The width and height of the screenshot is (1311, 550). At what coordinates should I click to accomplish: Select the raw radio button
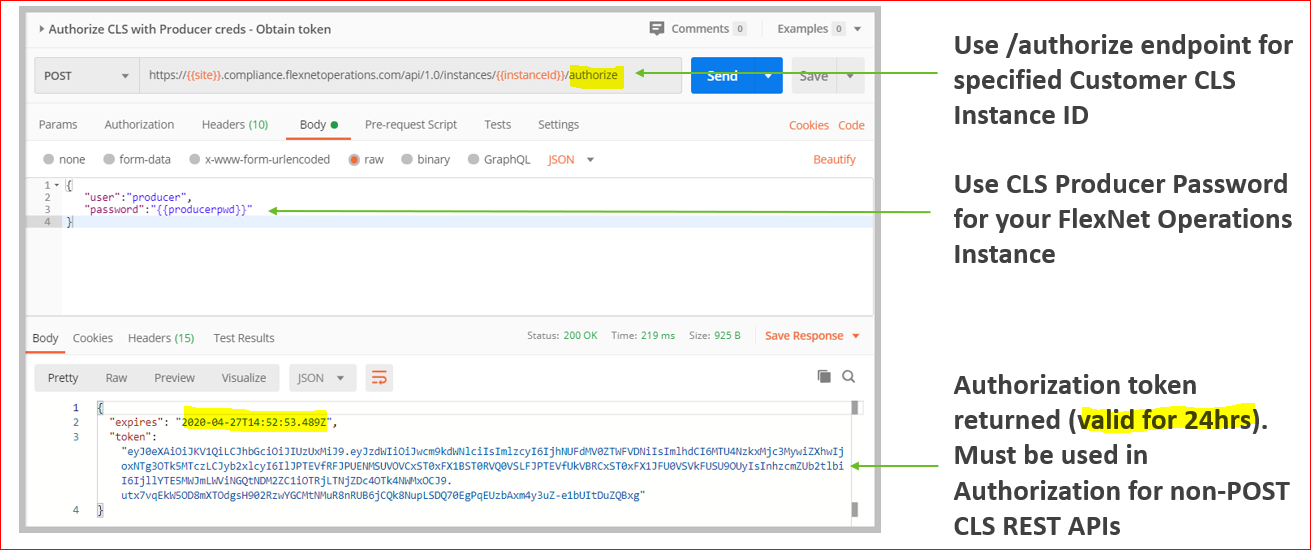click(x=353, y=160)
